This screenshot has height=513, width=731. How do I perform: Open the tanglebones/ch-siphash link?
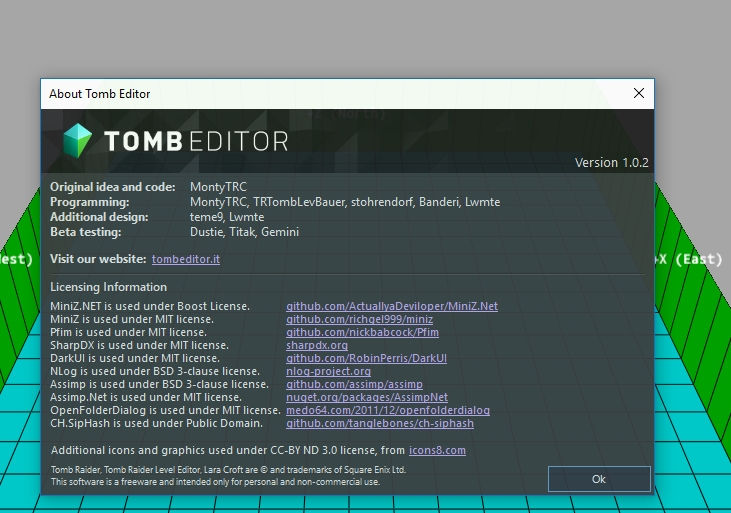380,424
